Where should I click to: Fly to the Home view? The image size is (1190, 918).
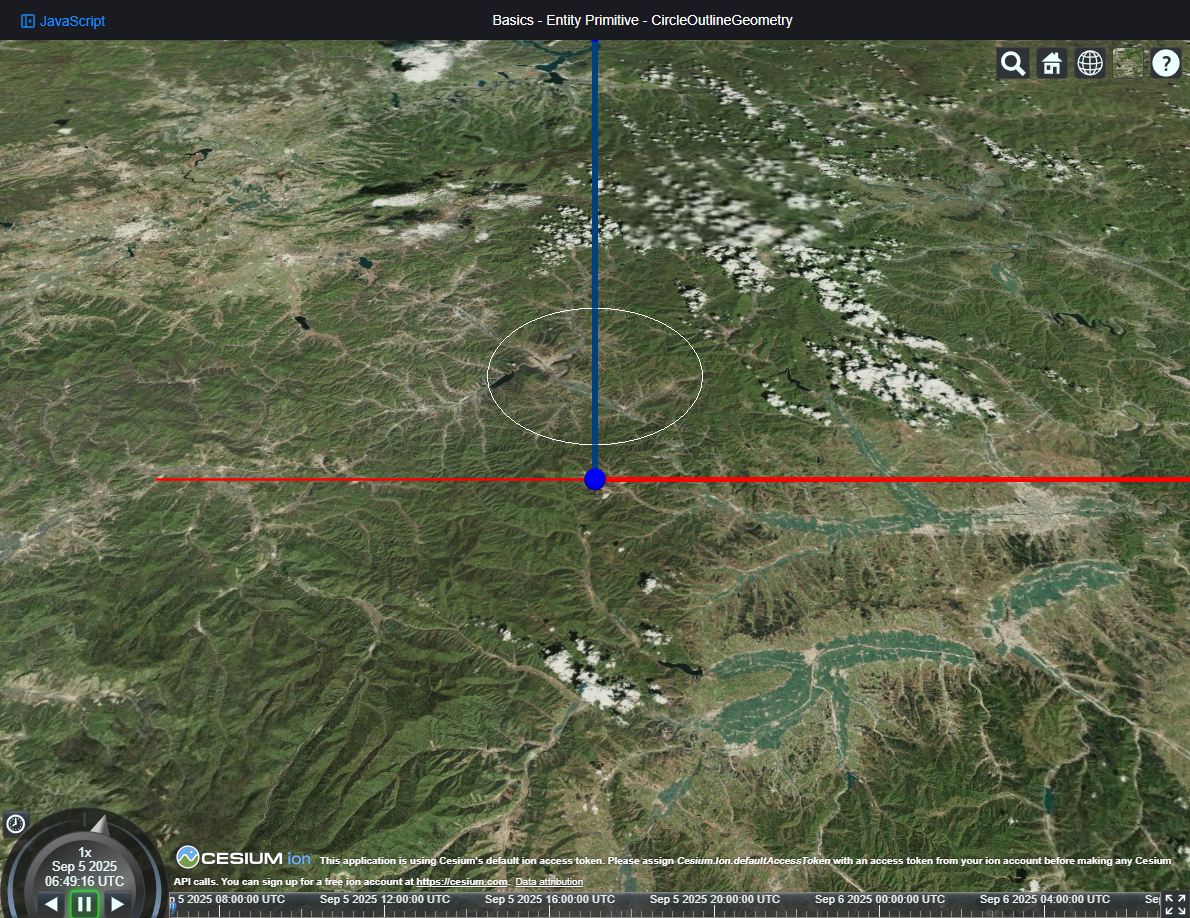pos(1051,64)
